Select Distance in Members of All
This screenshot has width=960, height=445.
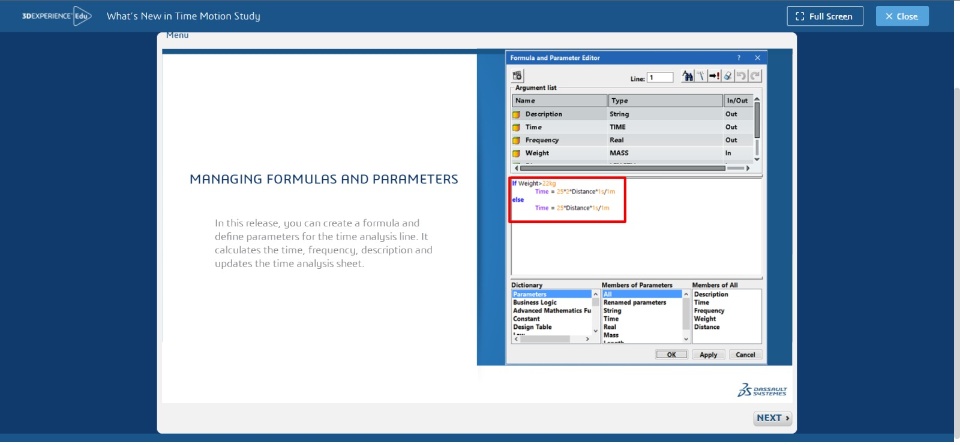707,327
